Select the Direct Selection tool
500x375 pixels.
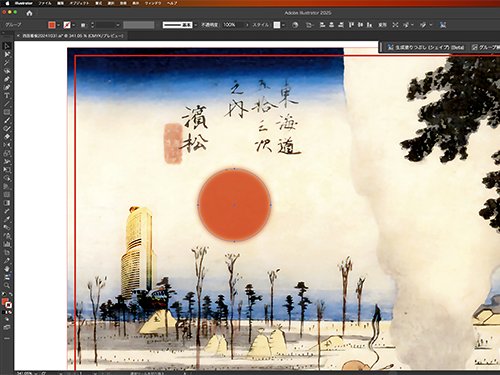tap(7, 54)
